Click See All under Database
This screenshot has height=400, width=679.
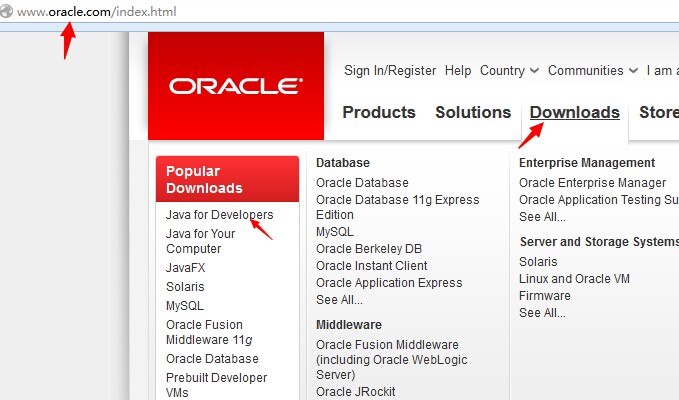click(339, 300)
